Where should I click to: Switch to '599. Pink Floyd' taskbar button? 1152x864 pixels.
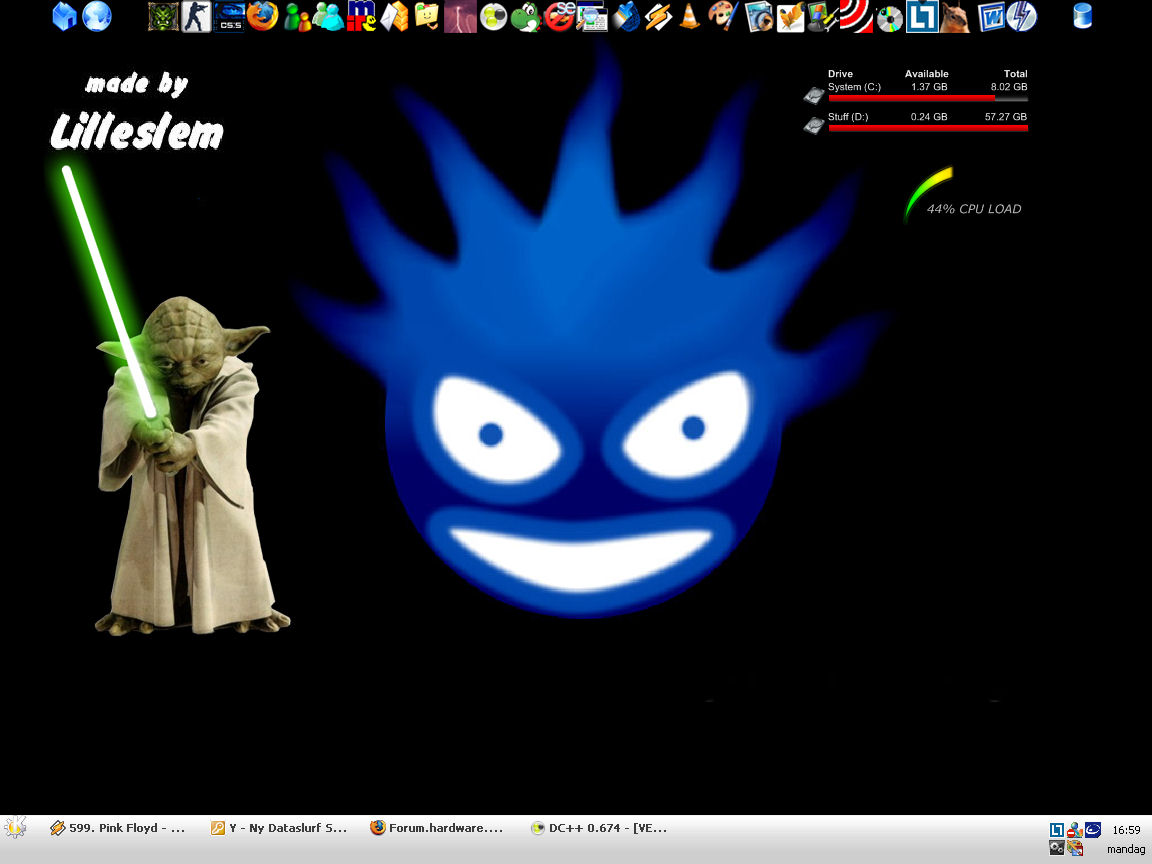coord(118,828)
